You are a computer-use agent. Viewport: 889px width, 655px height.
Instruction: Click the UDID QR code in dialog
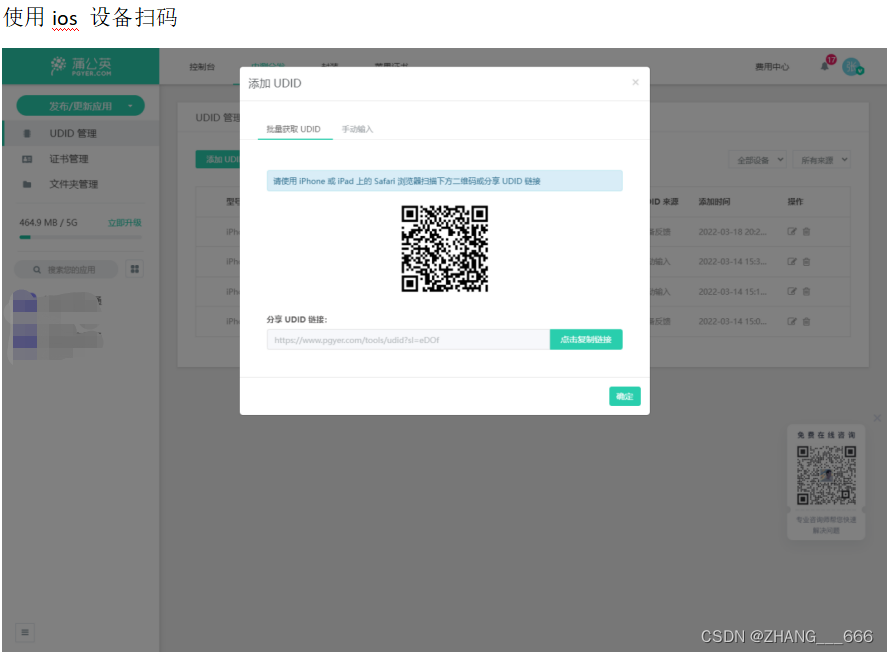tap(444, 248)
